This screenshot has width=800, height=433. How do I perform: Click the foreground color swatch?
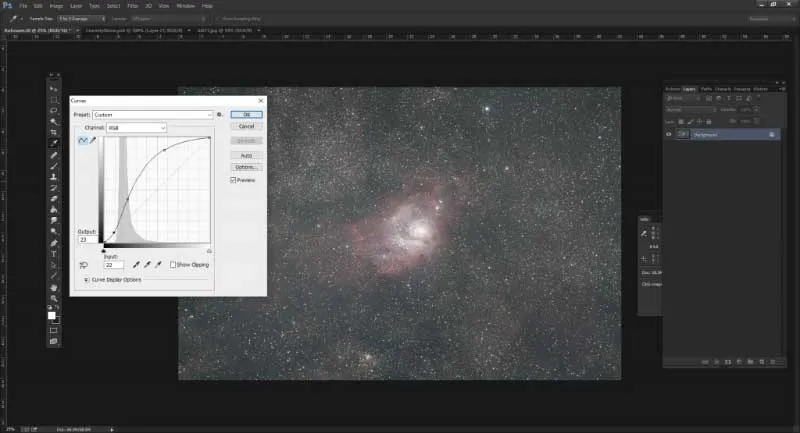pyautogui.click(x=52, y=315)
